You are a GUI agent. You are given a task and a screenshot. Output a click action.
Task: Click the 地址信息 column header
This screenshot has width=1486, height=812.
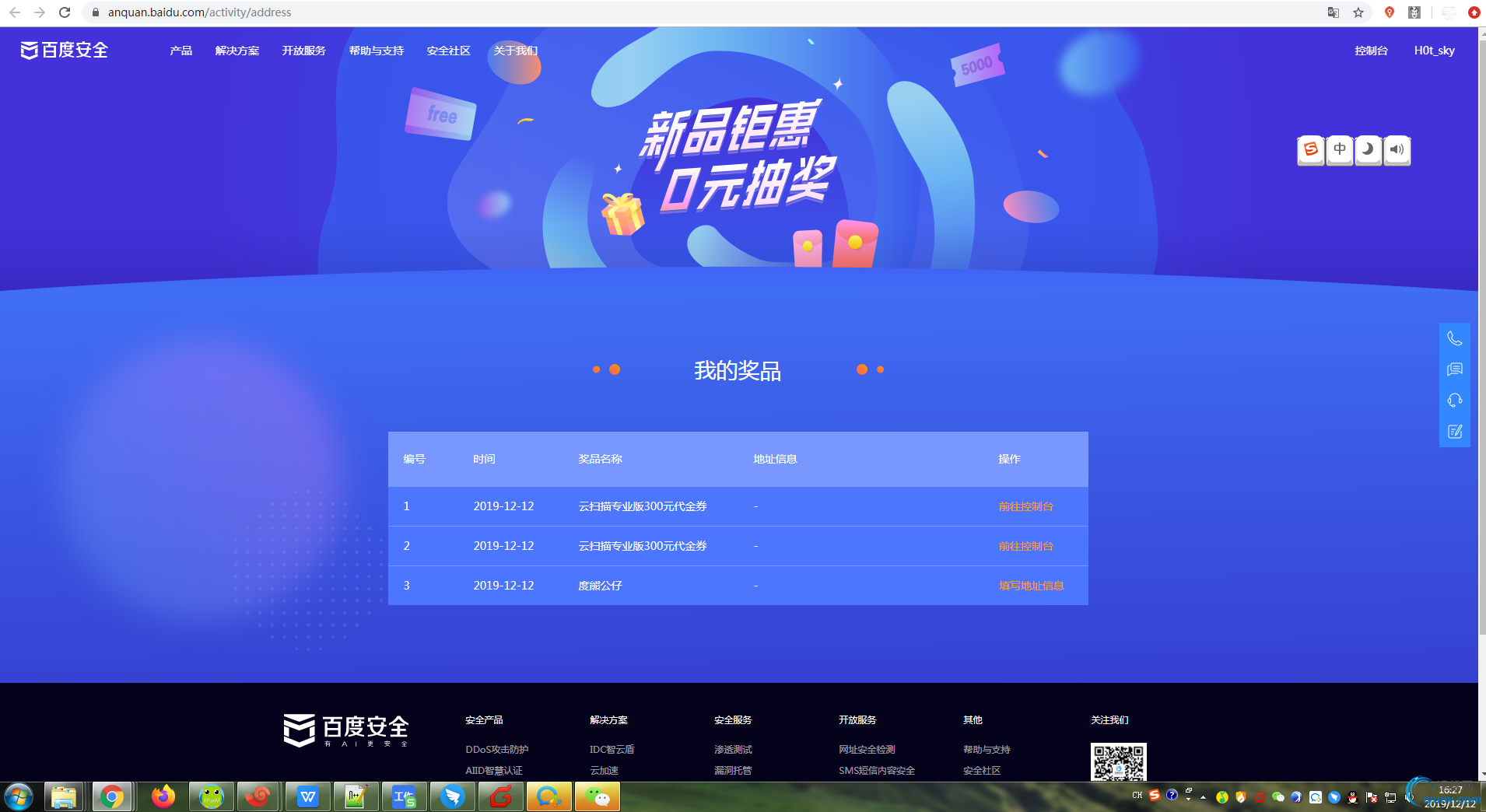pos(775,459)
